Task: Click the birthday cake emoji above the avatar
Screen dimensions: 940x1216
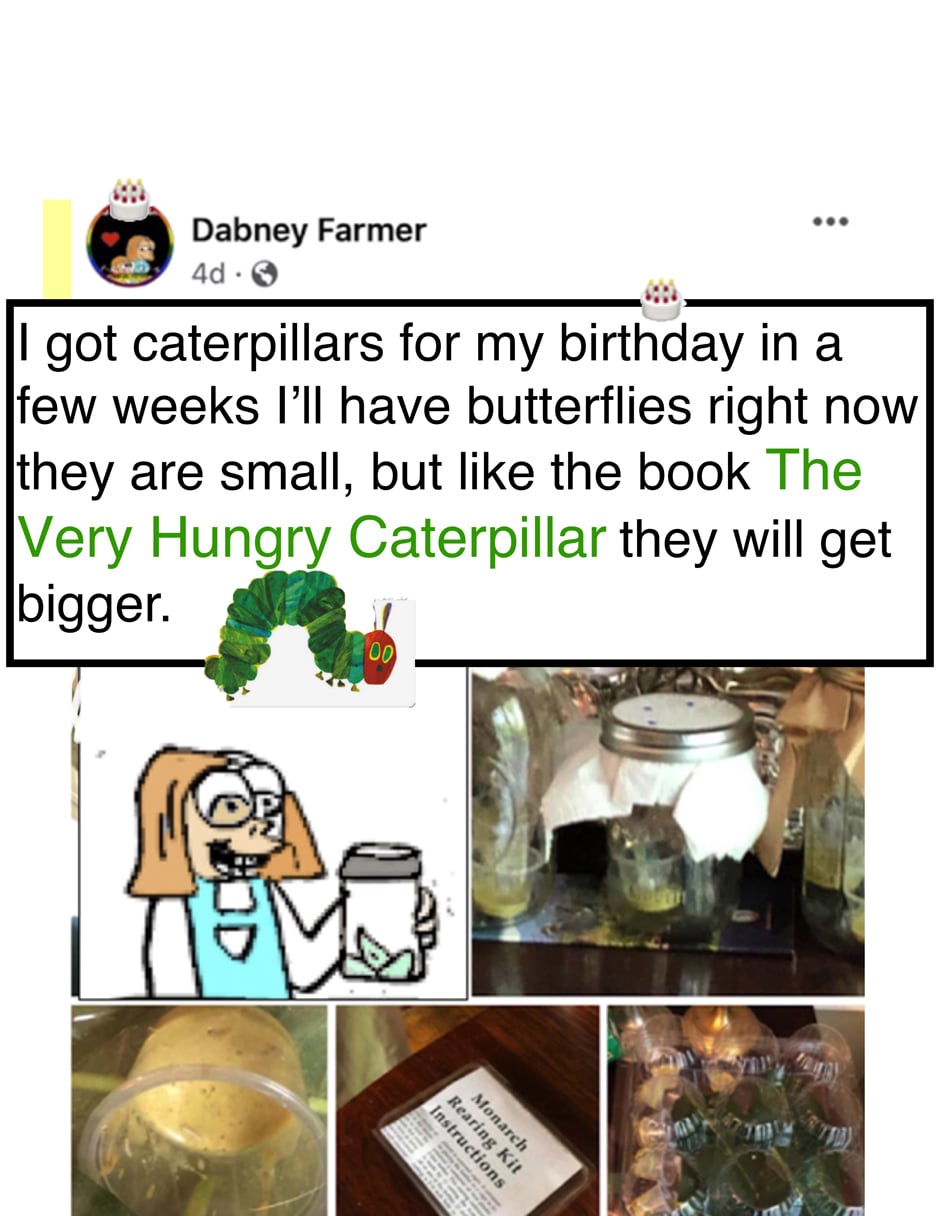Action: tap(129, 199)
